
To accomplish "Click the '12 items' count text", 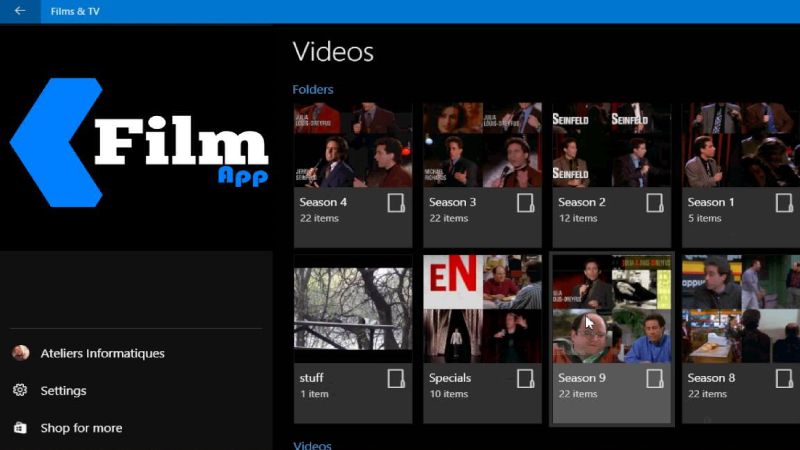I will [578, 218].
